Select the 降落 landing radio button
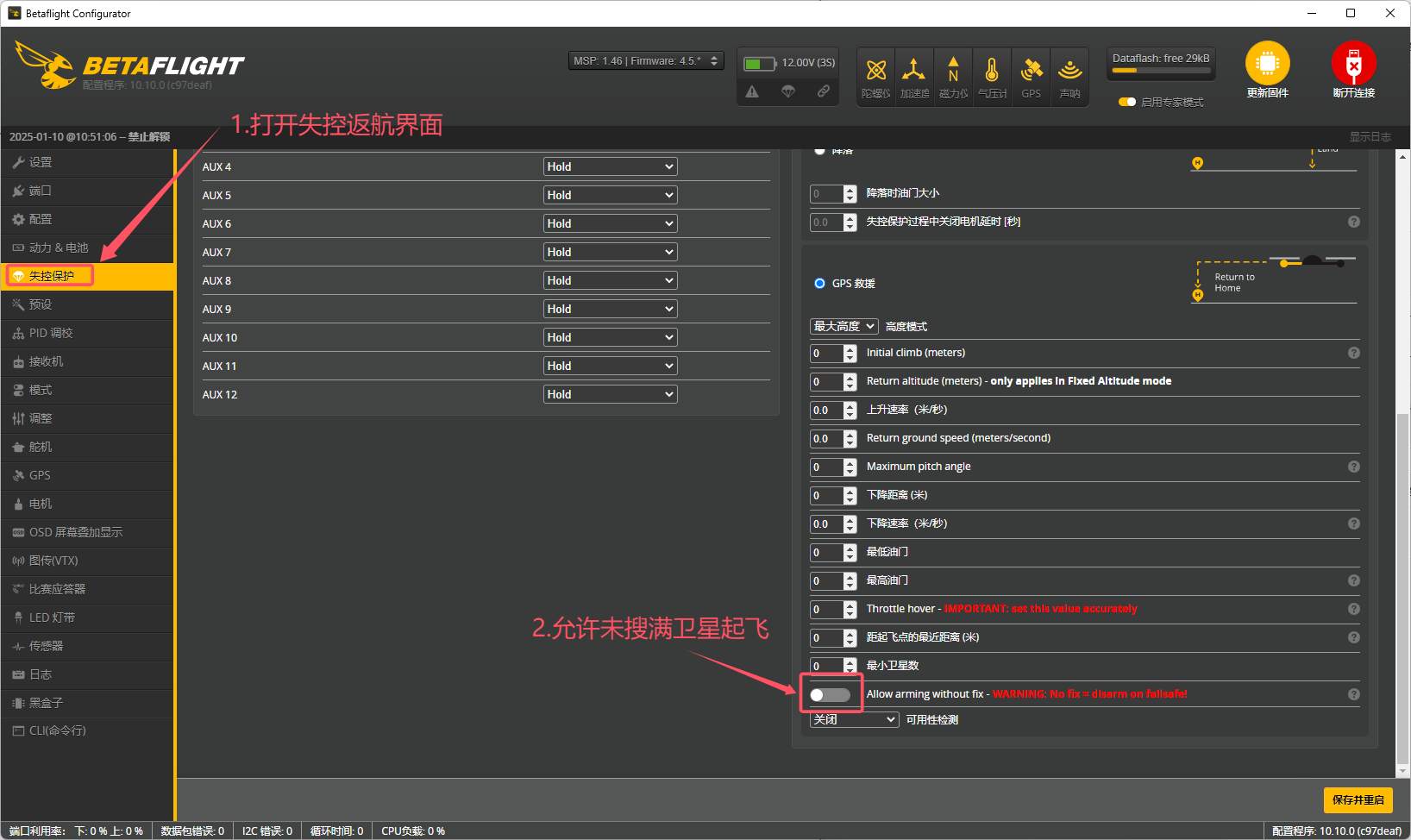The height and width of the screenshot is (840, 1411). point(819,151)
